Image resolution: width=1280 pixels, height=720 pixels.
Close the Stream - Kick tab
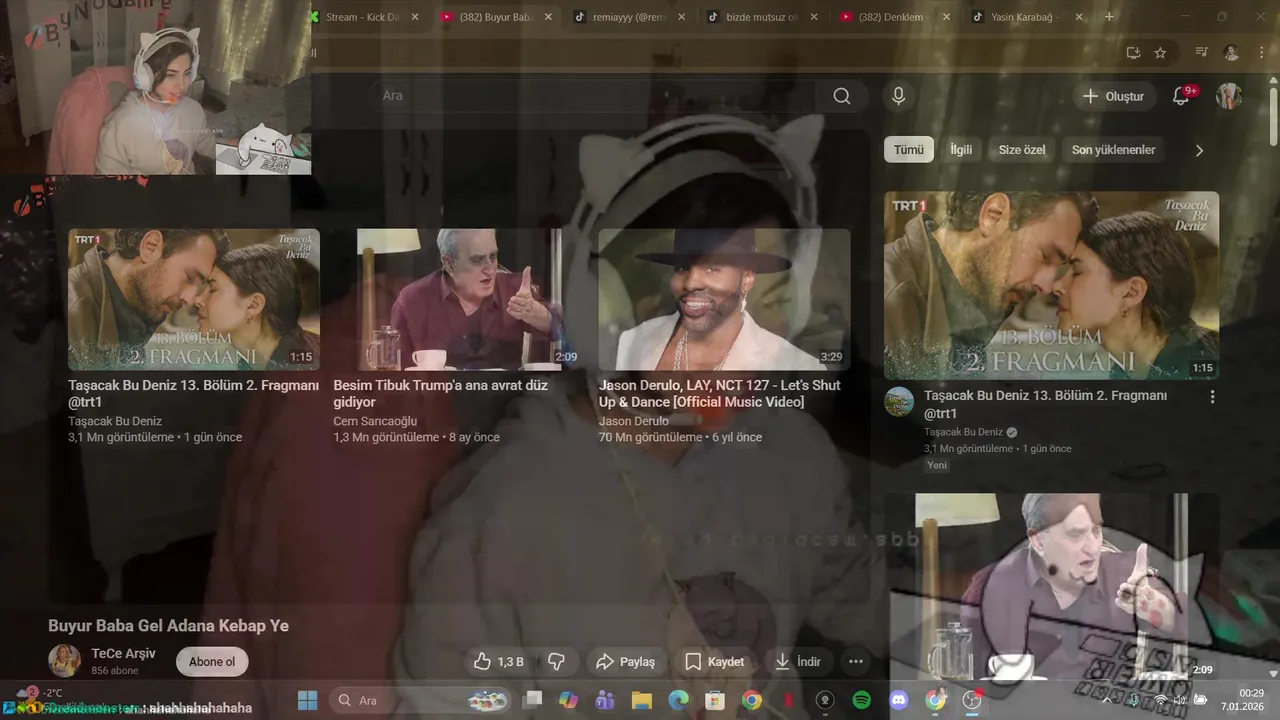pos(416,17)
